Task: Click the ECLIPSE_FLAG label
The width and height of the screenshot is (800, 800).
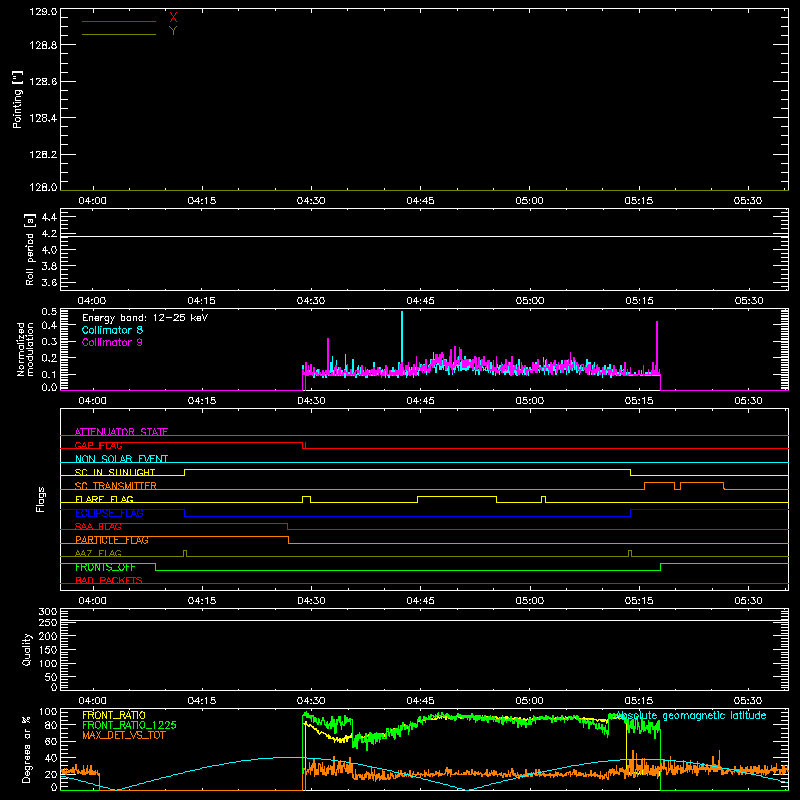Action: point(110,513)
